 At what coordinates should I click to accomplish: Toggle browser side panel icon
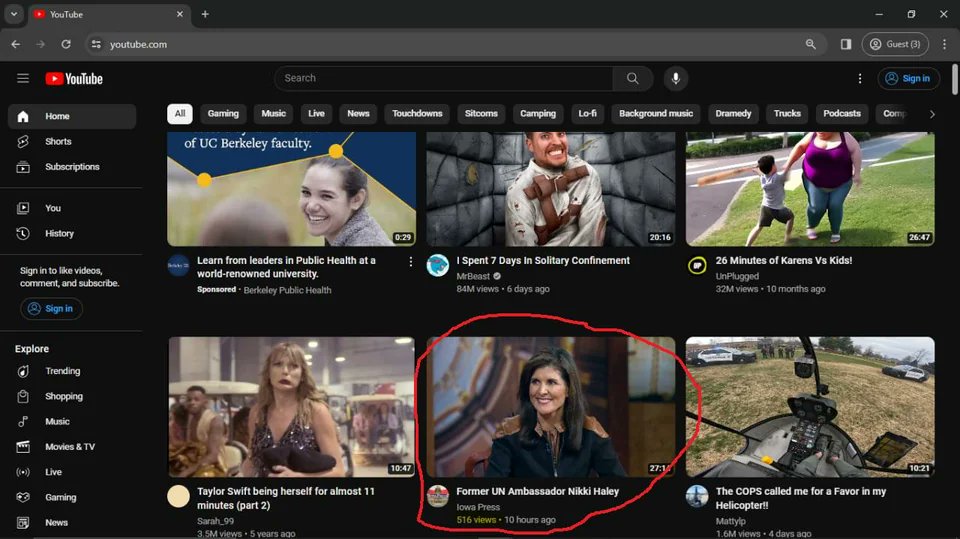tap(846, 44)
